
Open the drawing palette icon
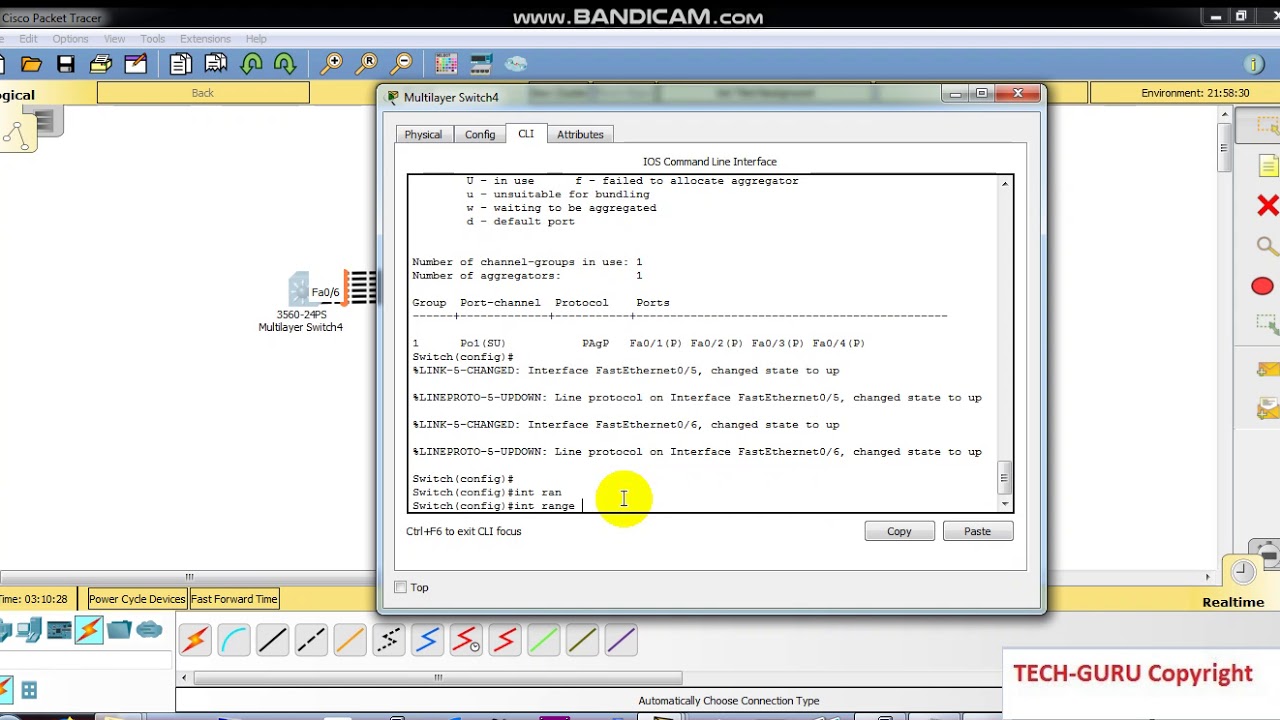point(447,64)
